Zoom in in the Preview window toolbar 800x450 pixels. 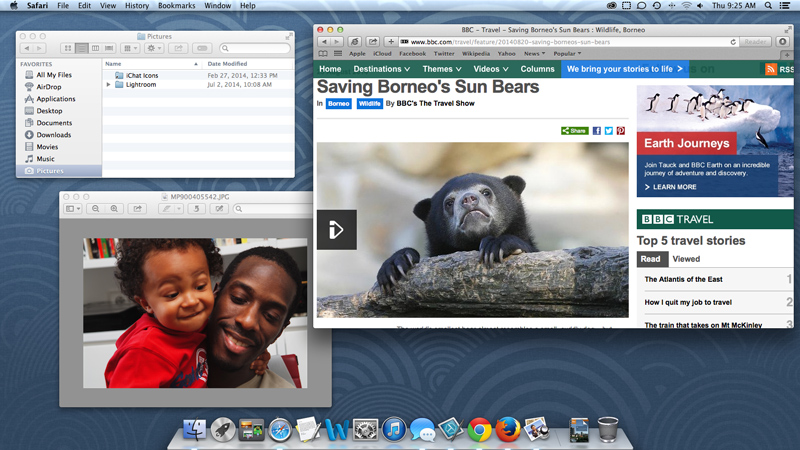(x=114, y=209)
